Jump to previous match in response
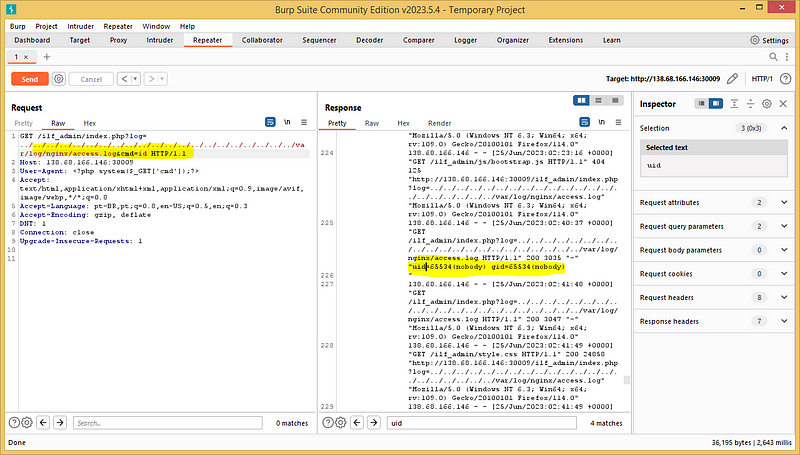800x455 pixels. [x=357, y=422]
